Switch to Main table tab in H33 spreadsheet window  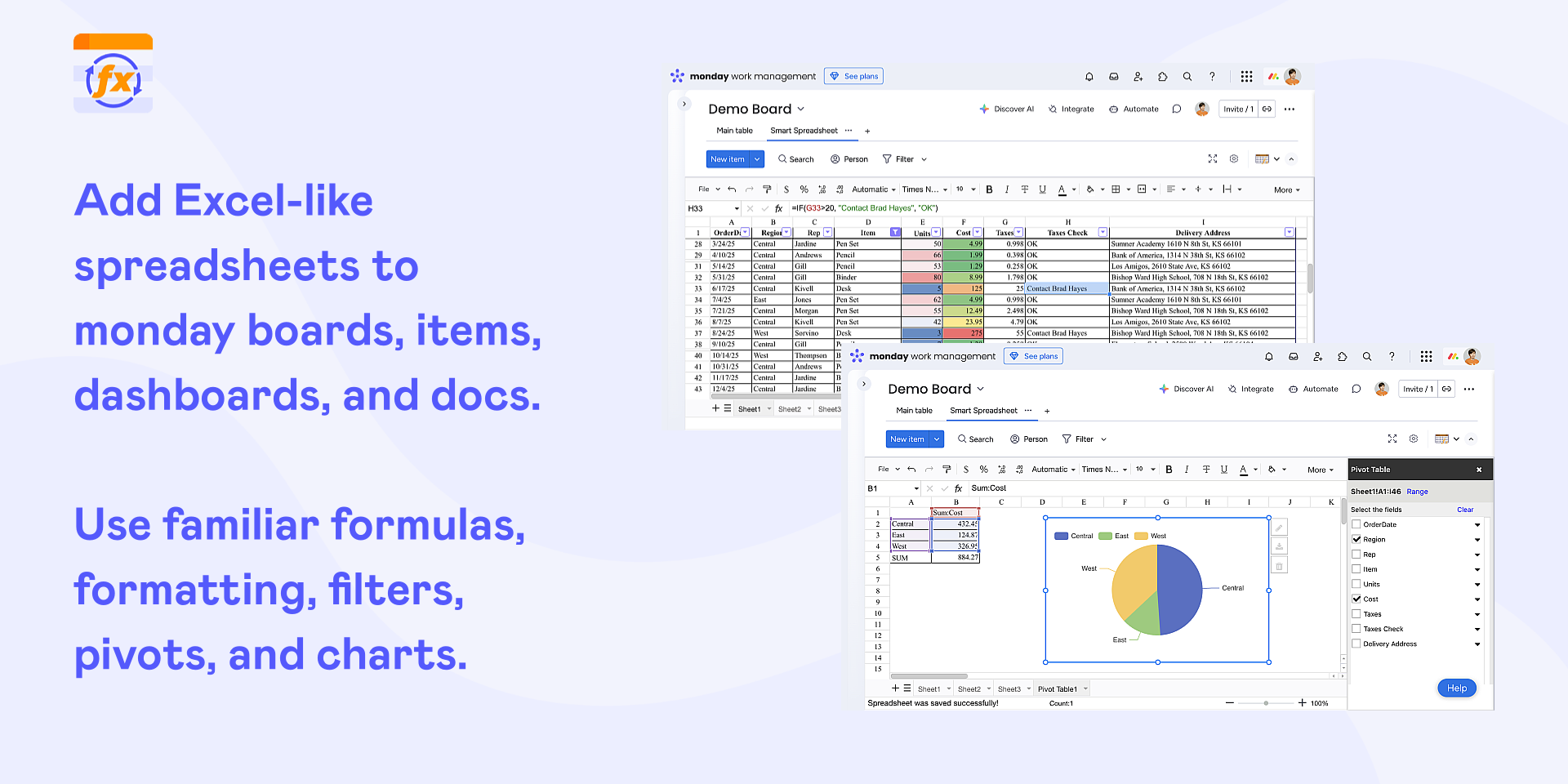[734, 131]
